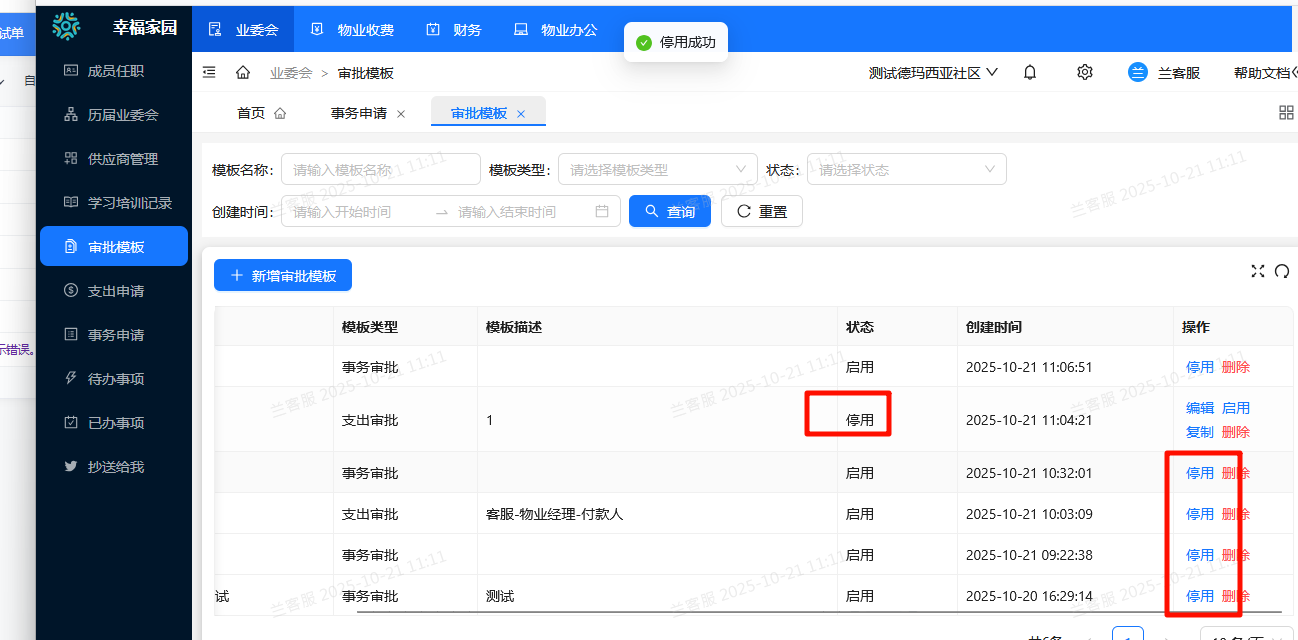The width and height of the screenshot is (1298, 640).
Task: Click the 模板名称 input field
Action: pos(380,169)
